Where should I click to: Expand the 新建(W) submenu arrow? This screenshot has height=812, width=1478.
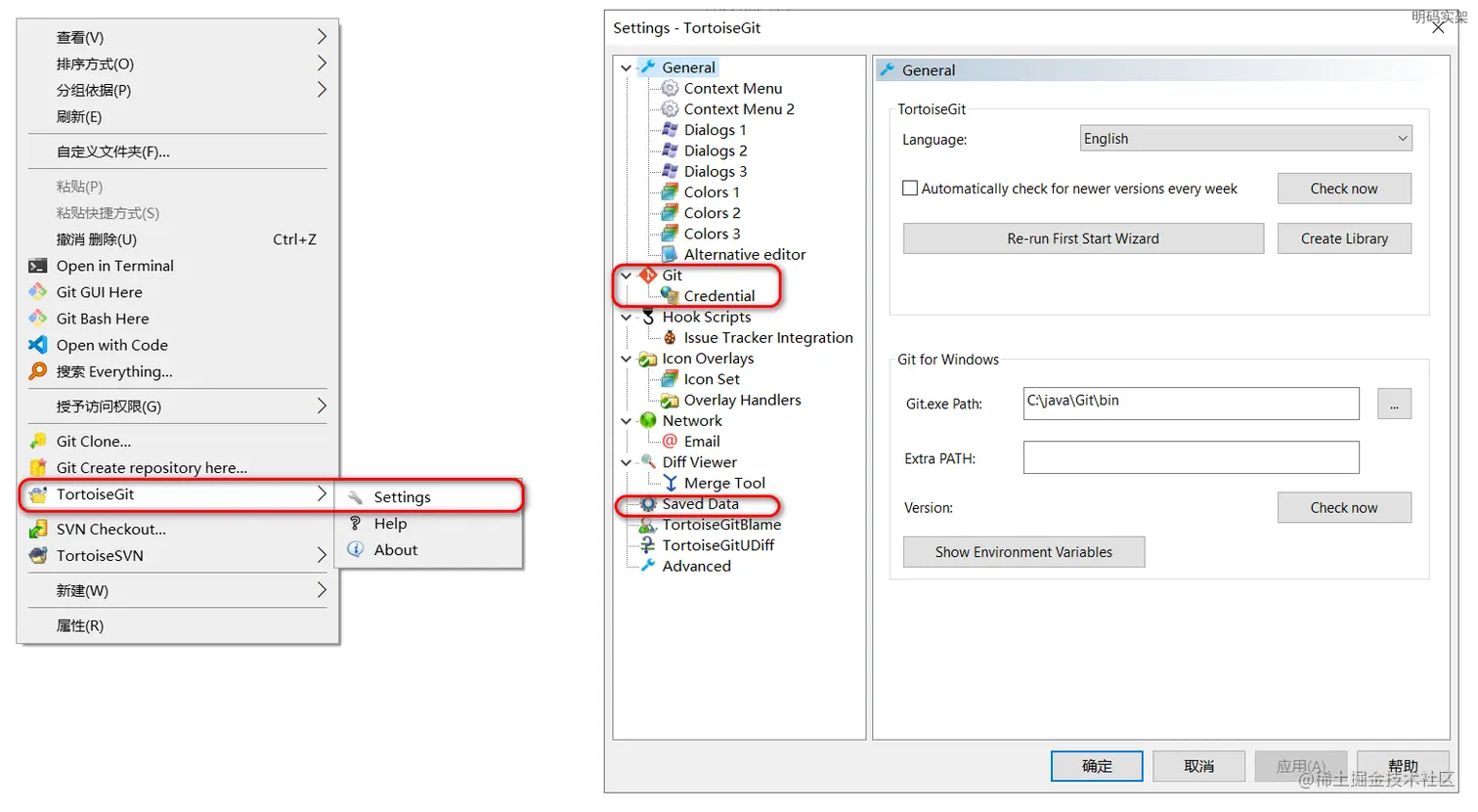322,590
